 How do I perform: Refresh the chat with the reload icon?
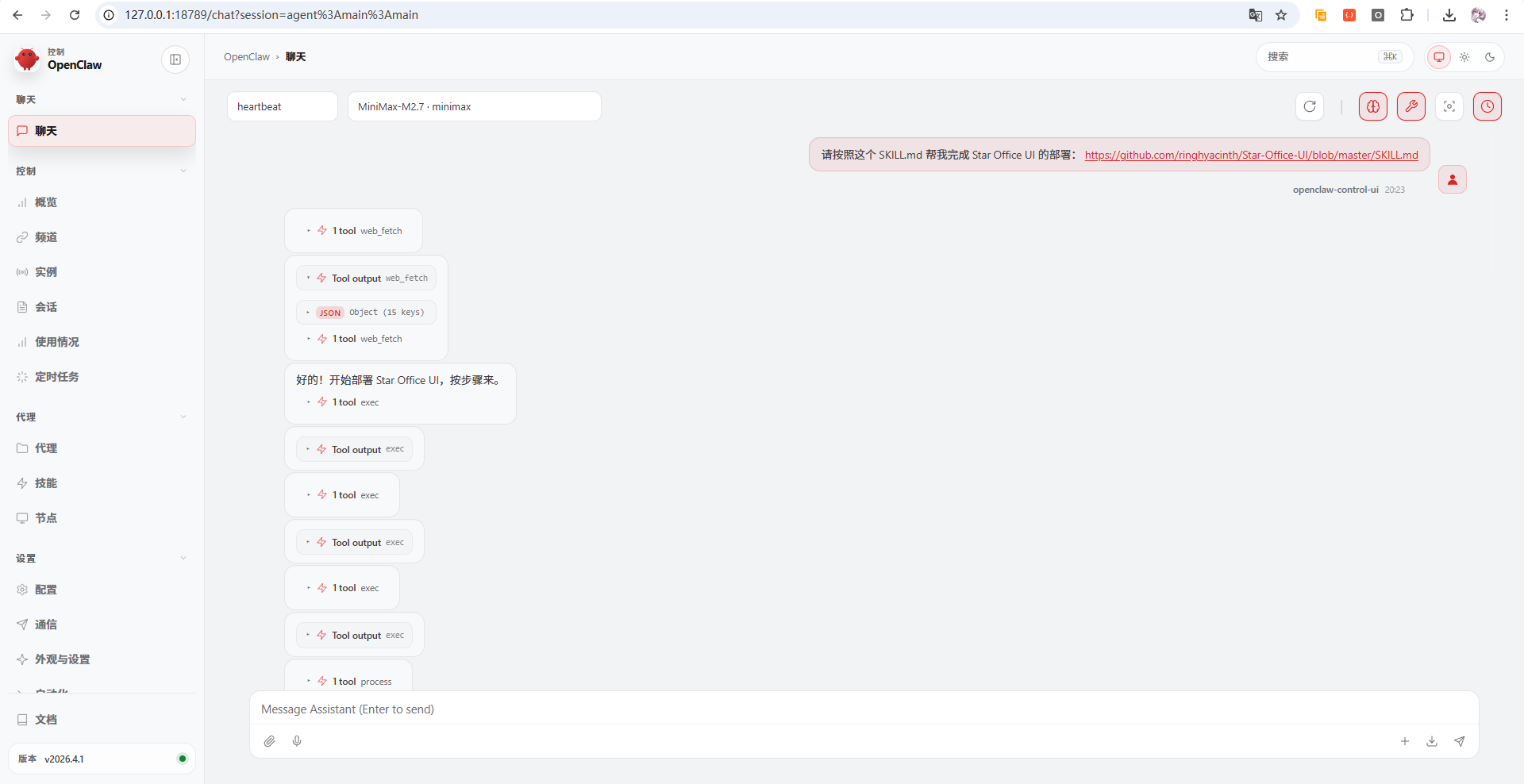coord(1310,106)
